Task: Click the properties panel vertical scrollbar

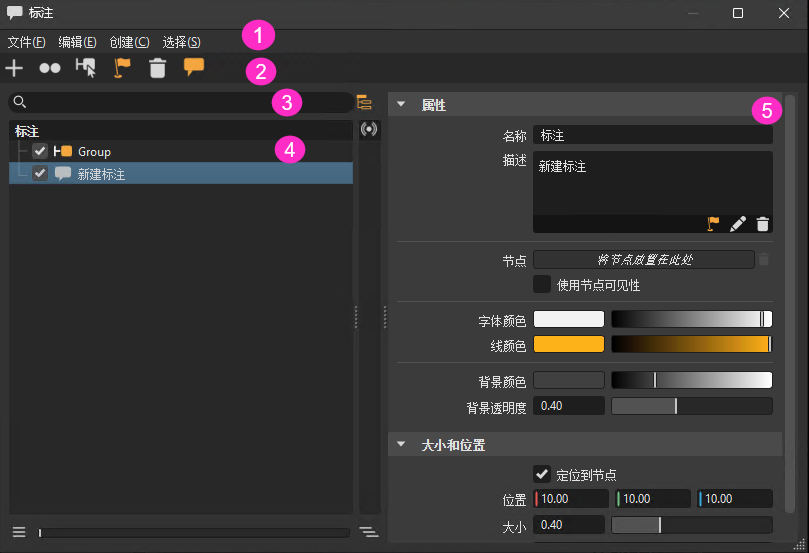Action: click(789, 303)
